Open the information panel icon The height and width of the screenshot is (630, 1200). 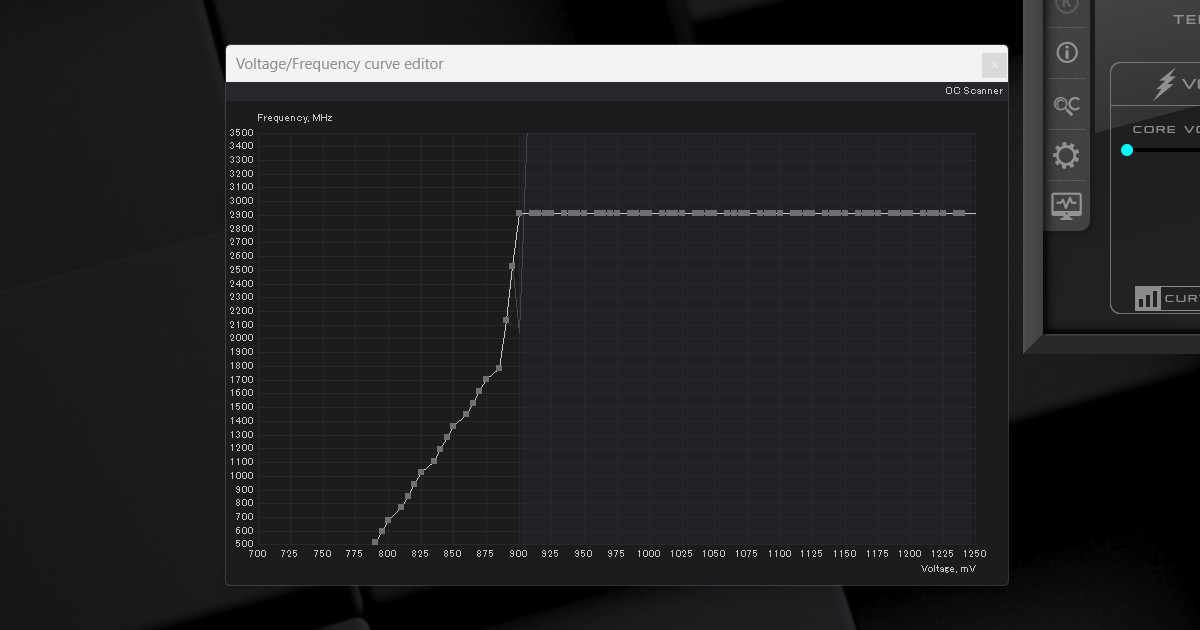[x=1067, y=52]
